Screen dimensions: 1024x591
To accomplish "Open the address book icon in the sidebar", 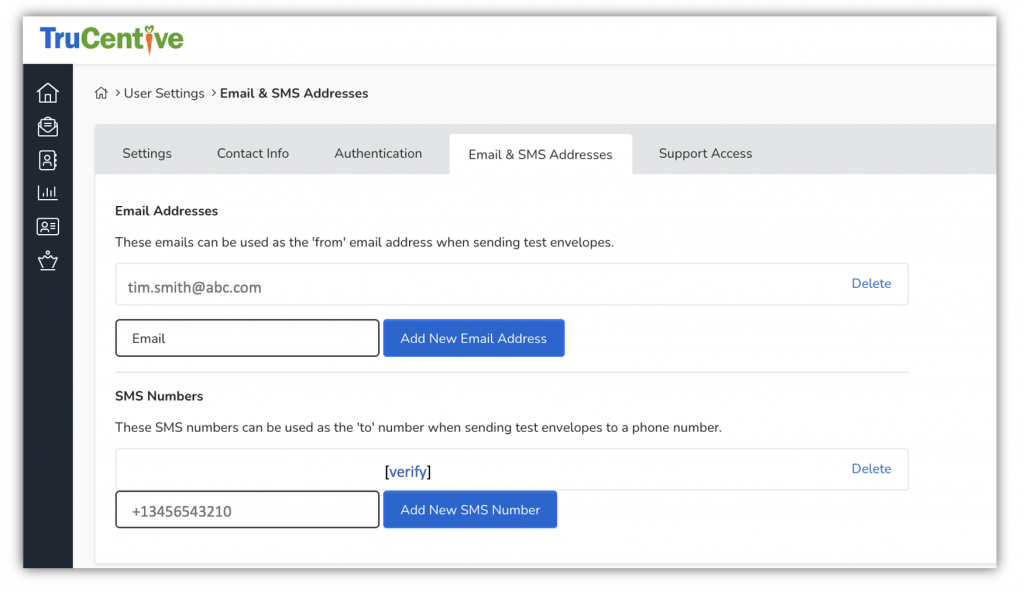I will (47, 160).
